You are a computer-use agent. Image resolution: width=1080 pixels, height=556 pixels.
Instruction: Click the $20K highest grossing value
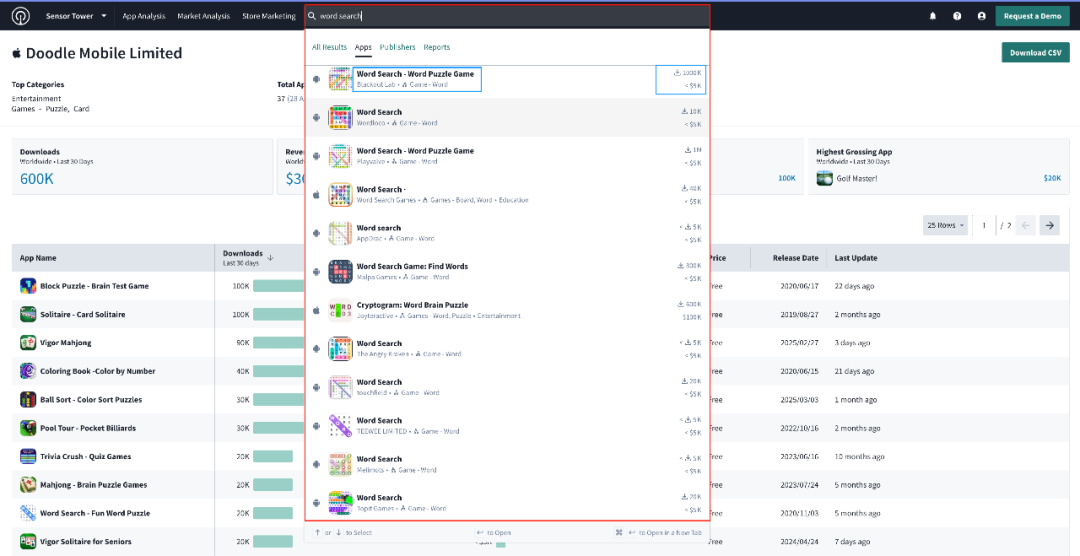(x=1052, y=178)
